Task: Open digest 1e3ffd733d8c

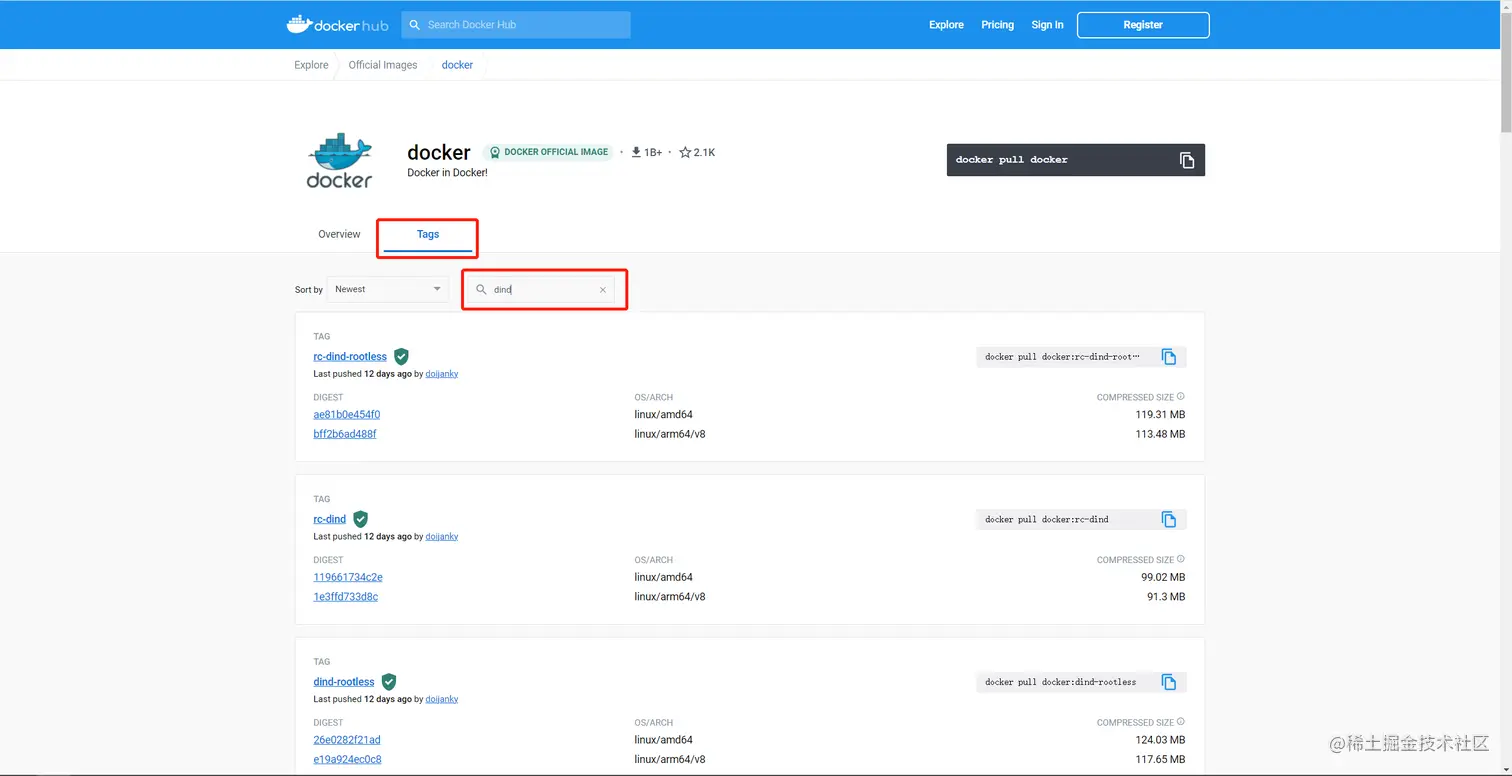Action: click(x=346, y=597)
